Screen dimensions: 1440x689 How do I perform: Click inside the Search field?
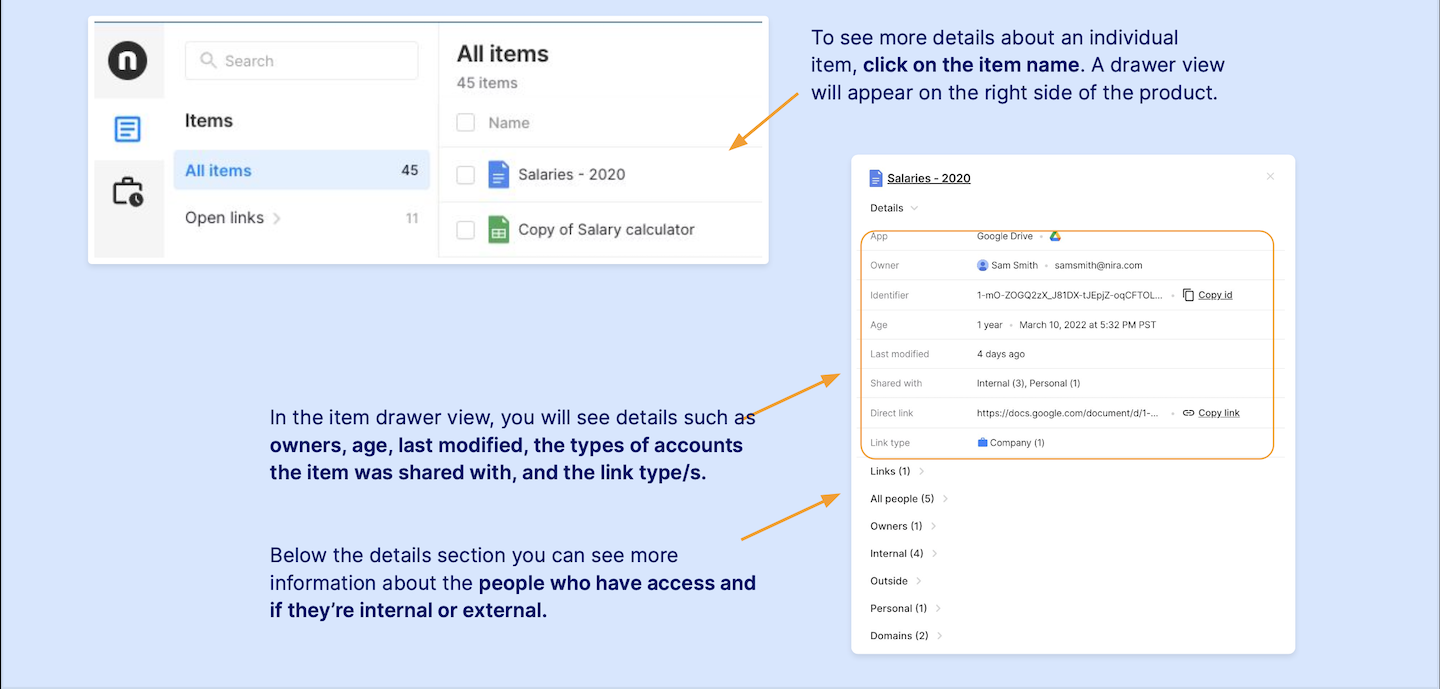tap(301, 61)
